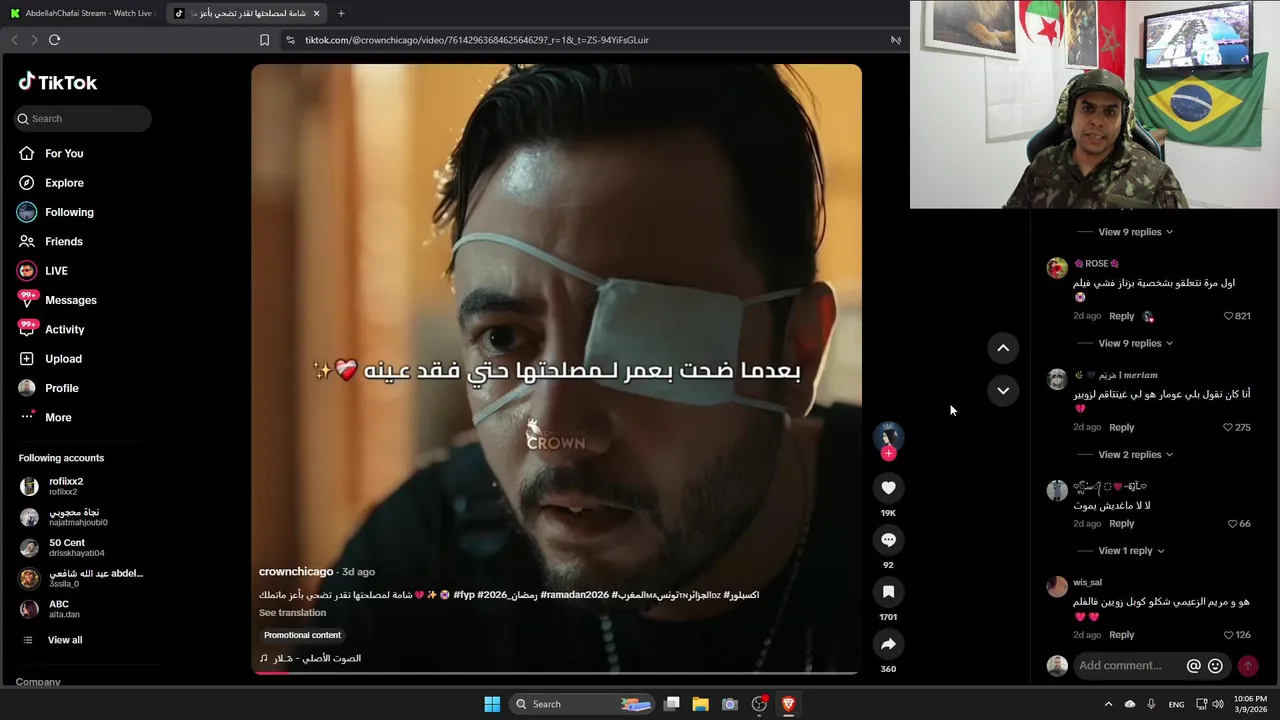The image size is (1280, 720).
Task: Open File Explorer from taskbar
Action: pos(700,704)
